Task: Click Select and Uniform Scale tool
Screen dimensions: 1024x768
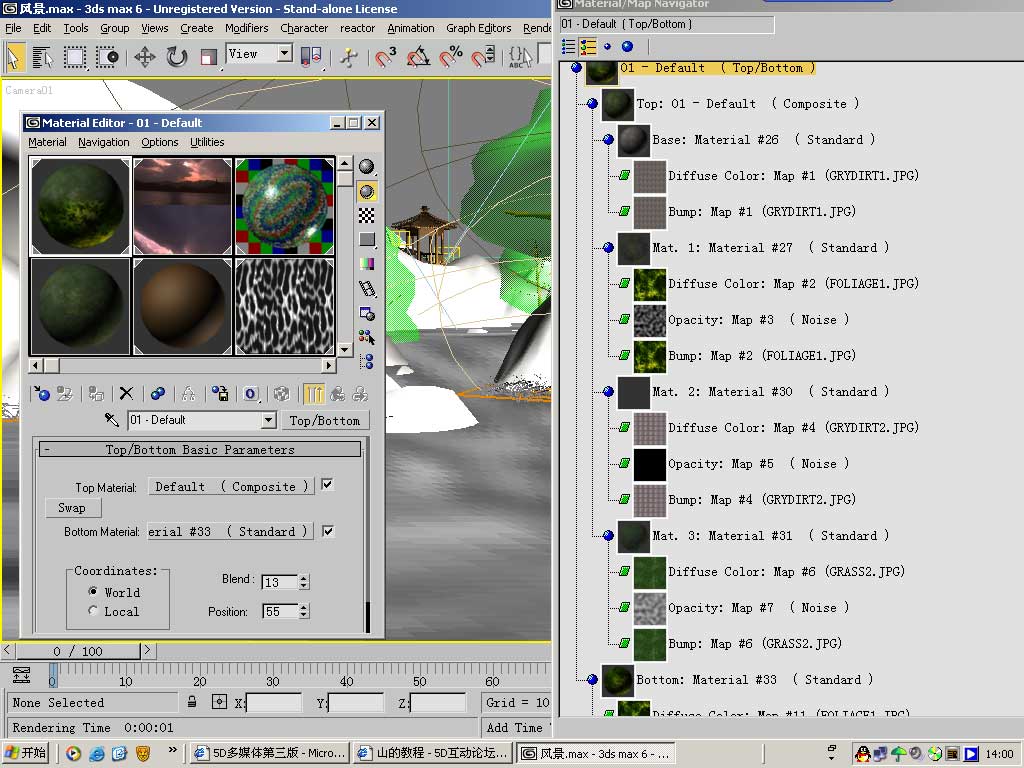Action: click(x=208, y=57)
